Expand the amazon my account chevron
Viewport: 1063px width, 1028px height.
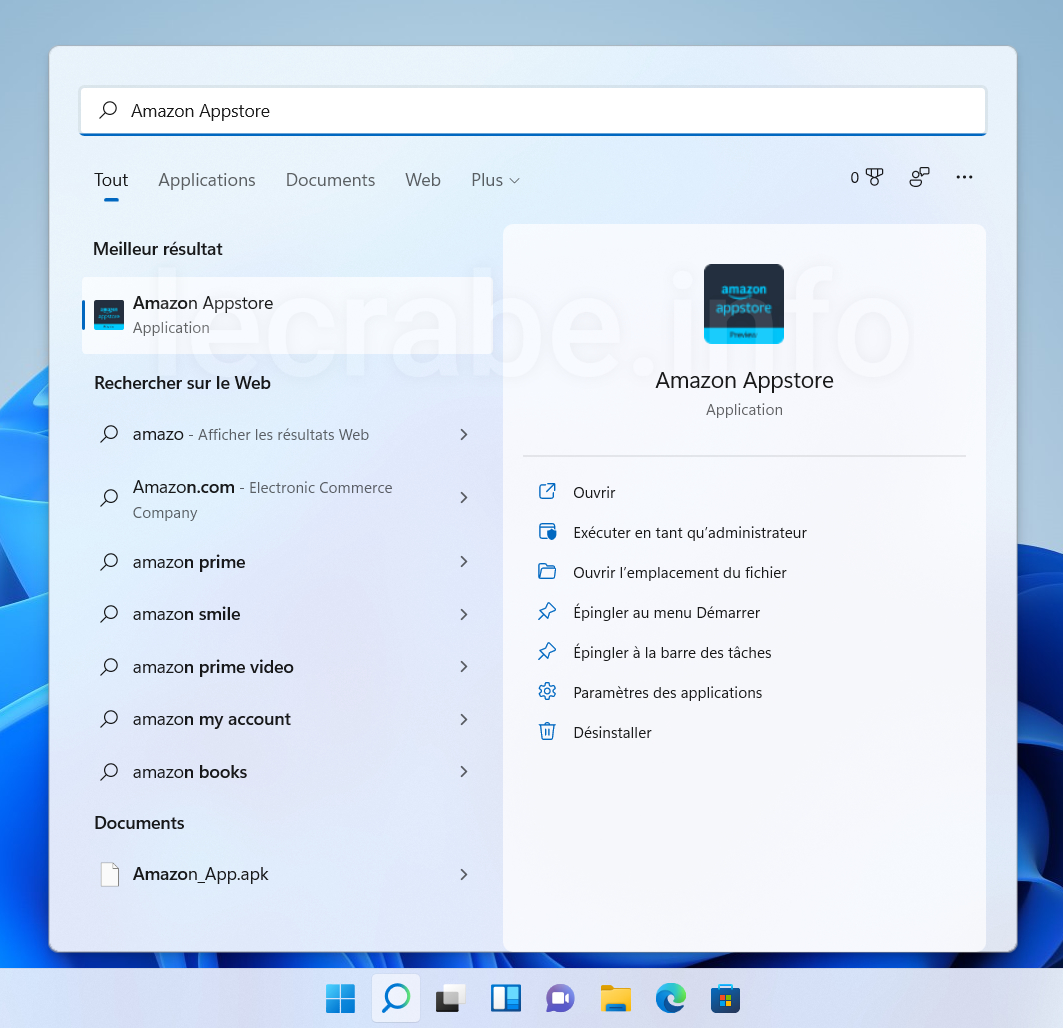tap(464, 719)
